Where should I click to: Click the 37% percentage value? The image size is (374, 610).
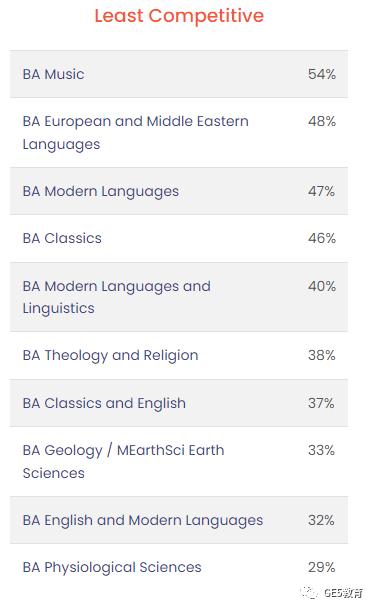point(321,403)
